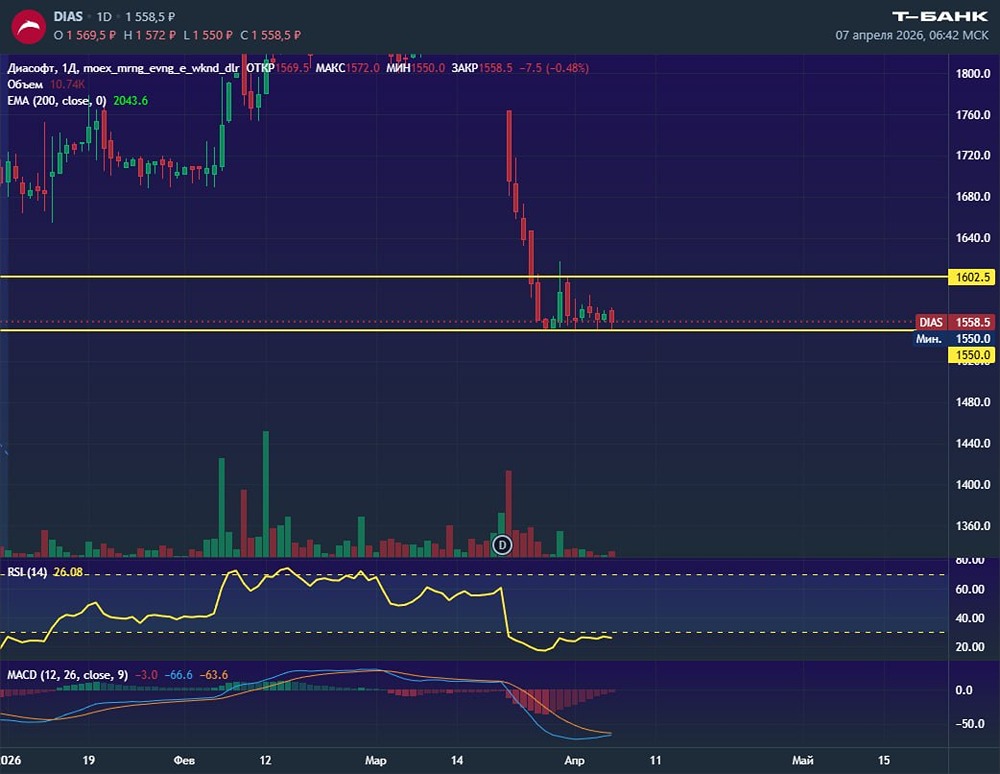Screen dimensions: 1000x774
Task: Click 1360.0 on the price axis
Action: point(973,526)
